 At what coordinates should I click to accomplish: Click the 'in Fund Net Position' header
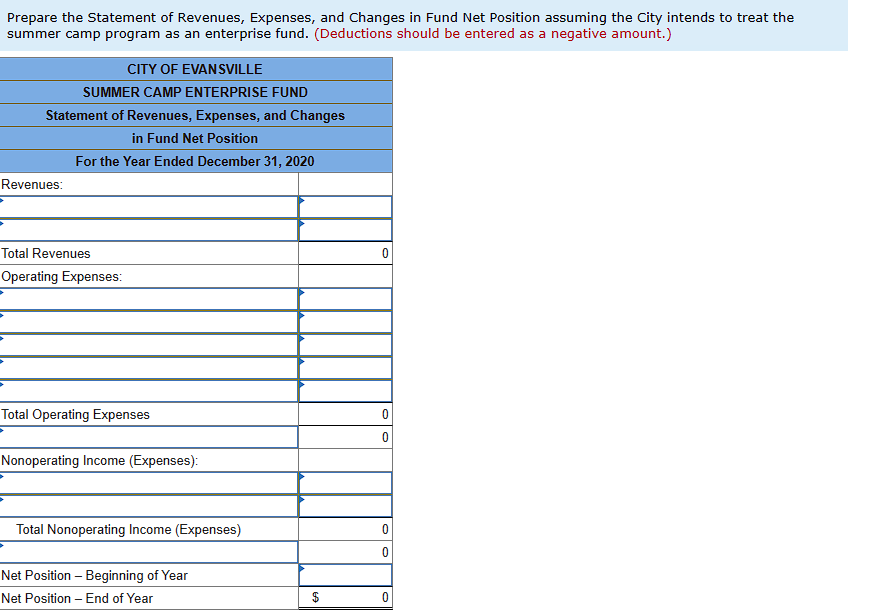tap(195, 138)
